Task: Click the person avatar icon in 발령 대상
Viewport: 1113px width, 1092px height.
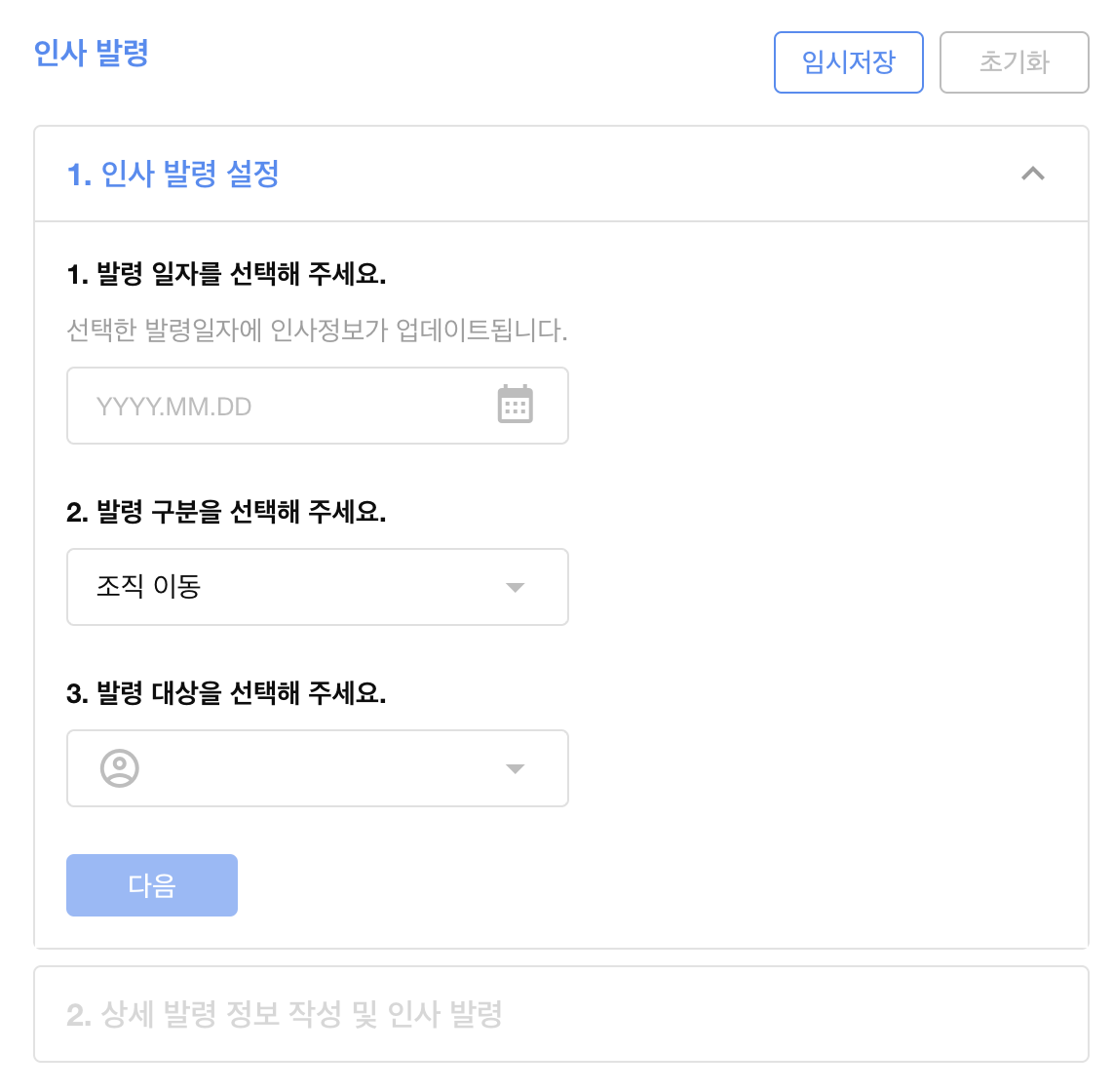Action: point(119,768)
